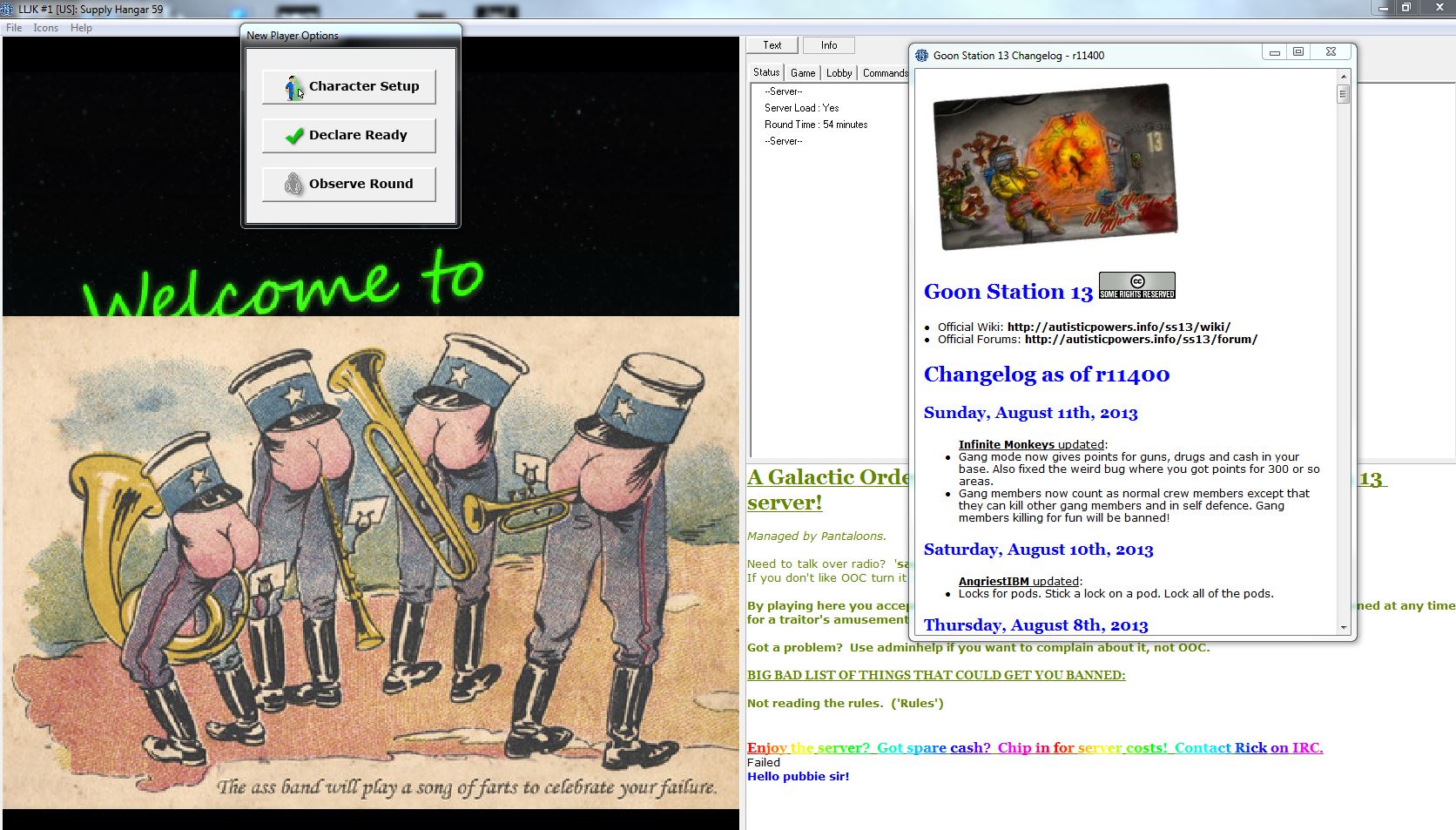This screenshot has height=830, width=1456.
Task: Click the Creative Commons Some Rights Reserved badge
Action: (x=1136, y=286)
